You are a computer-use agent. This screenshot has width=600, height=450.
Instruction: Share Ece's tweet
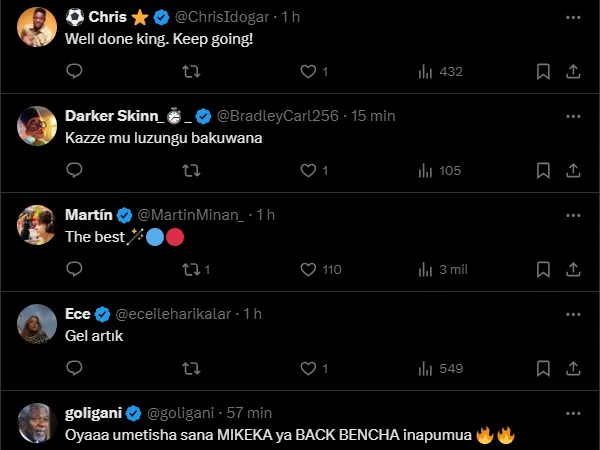pos(573,368)
